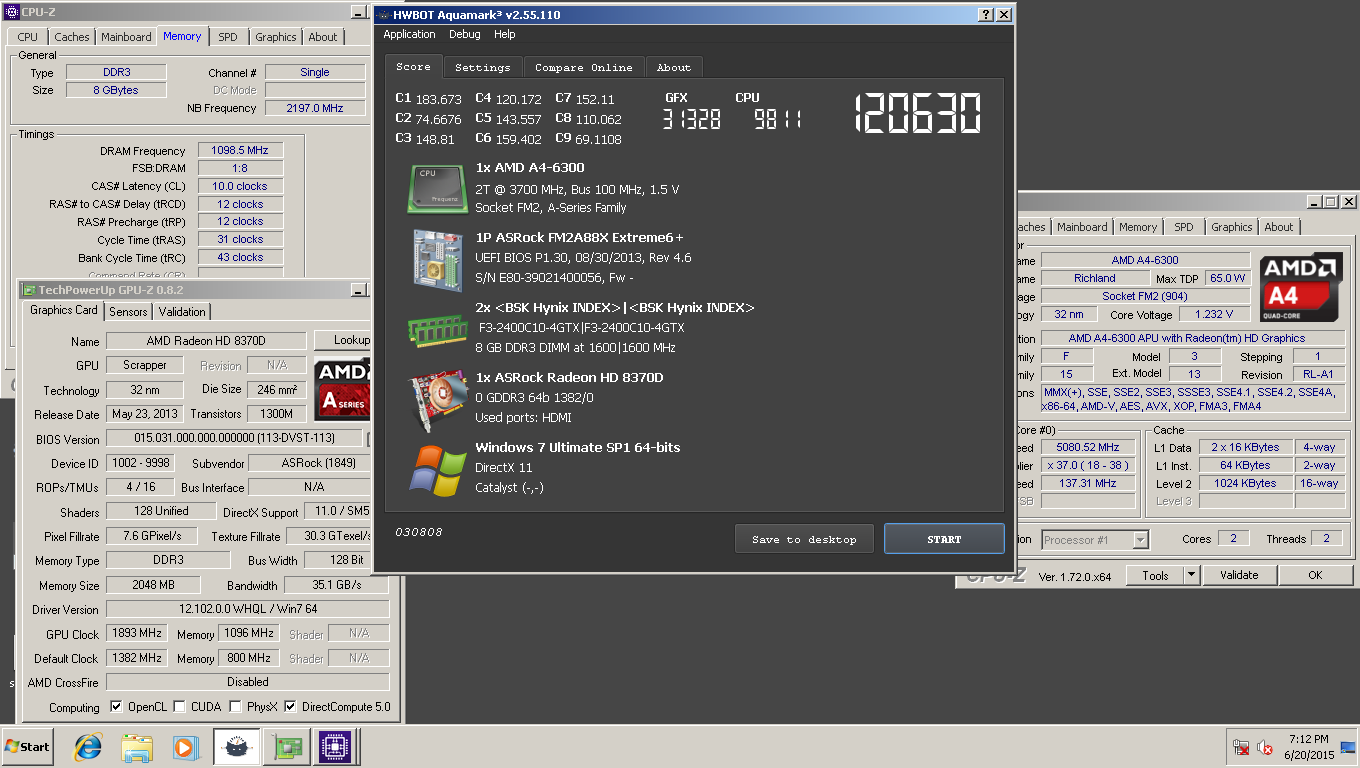
Task: Switch to the Aquamark taskbar icon
Action: click(237, 746)
